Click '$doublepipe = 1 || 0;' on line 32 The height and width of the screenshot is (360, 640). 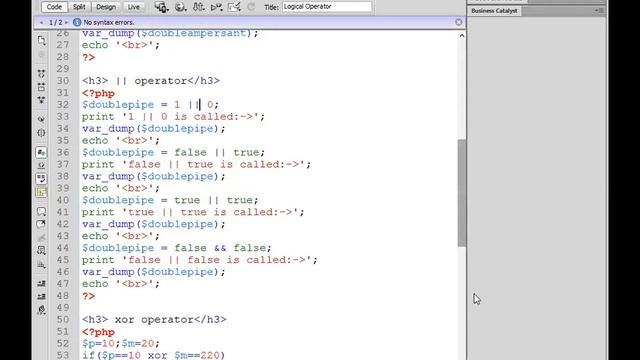coord(150,104)
